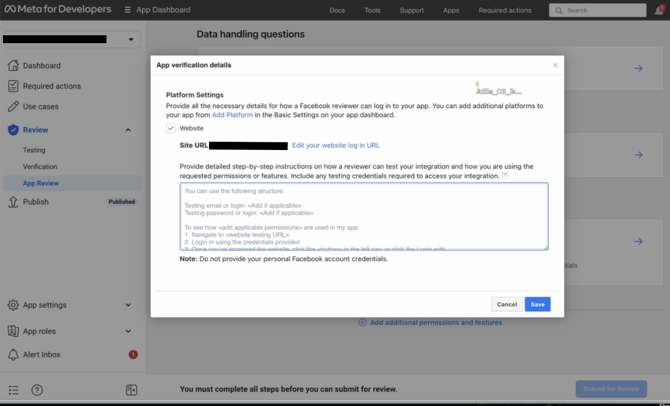The height and width of the screenshot is (406, 670).
Task: Open the help question mark icon
Action: pos(37,390)
